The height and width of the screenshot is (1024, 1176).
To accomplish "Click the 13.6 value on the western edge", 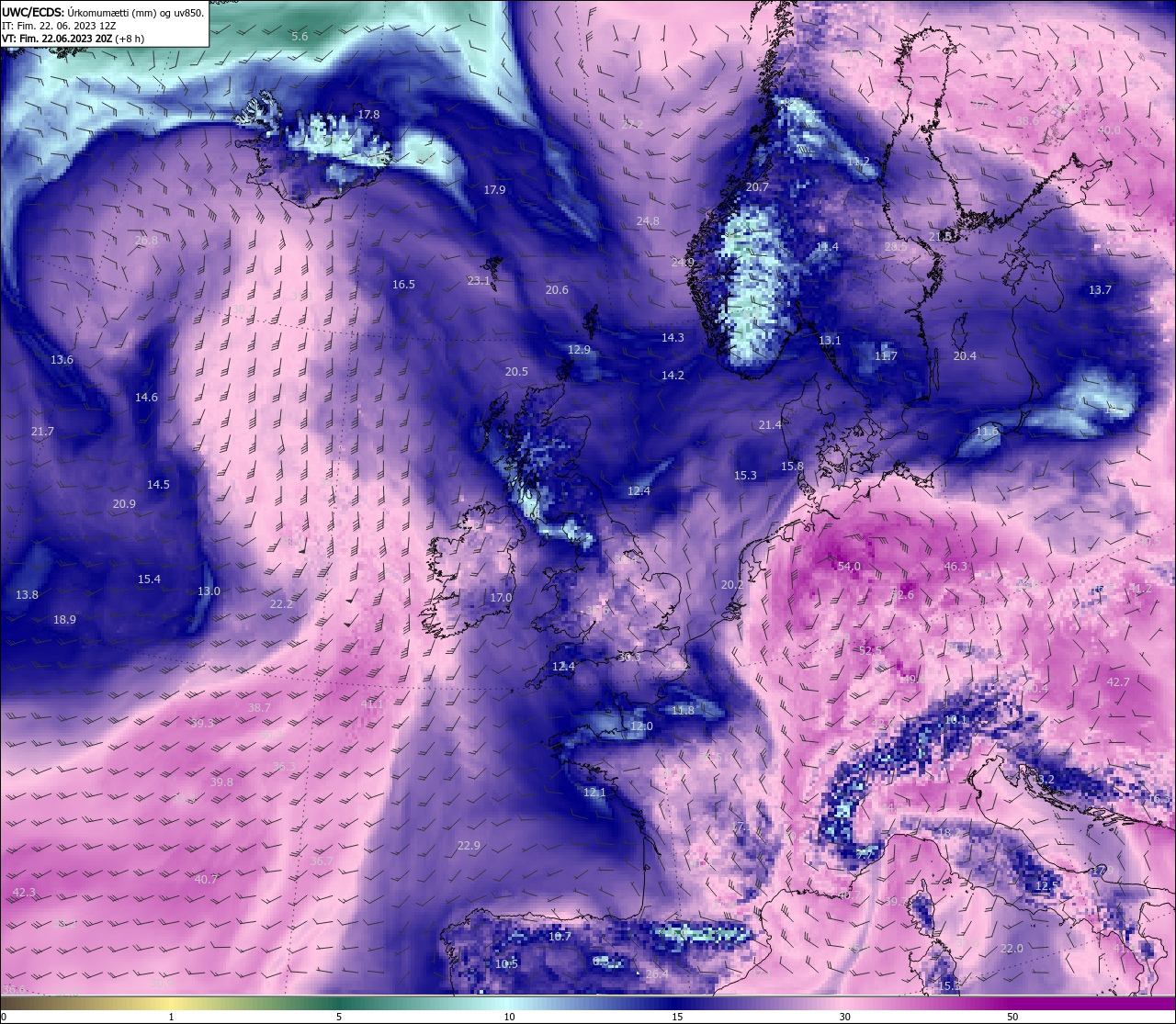I will point(62,360).
